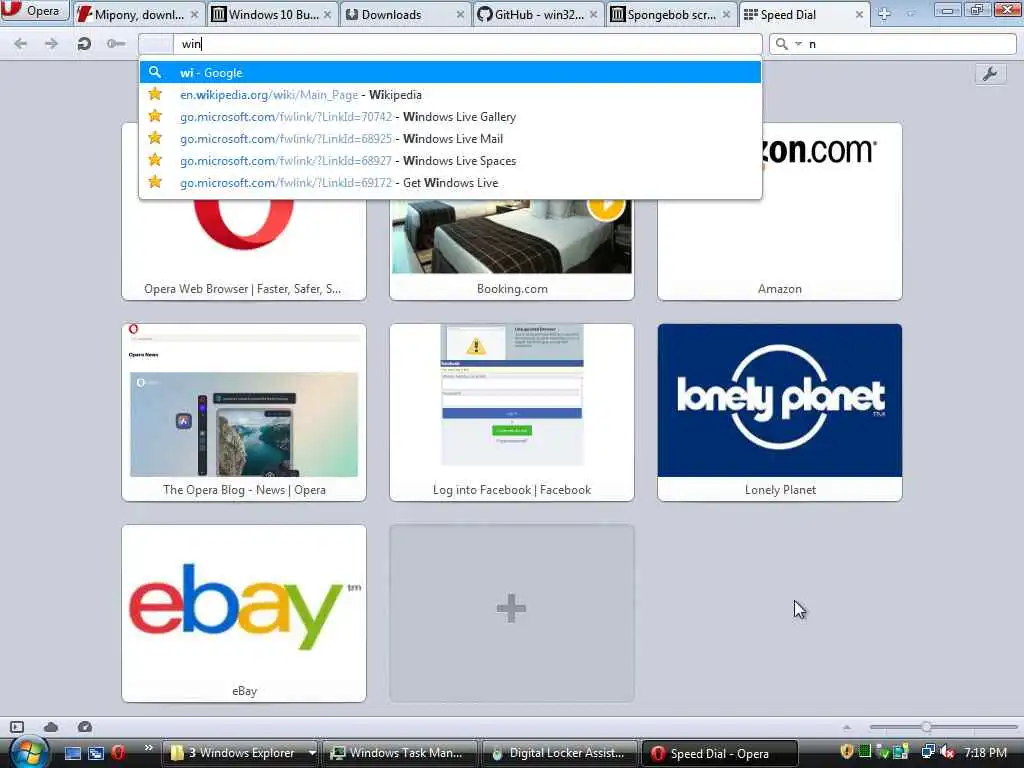
Task: Click the green CPU meter tray icon
Action: point(865,752)
